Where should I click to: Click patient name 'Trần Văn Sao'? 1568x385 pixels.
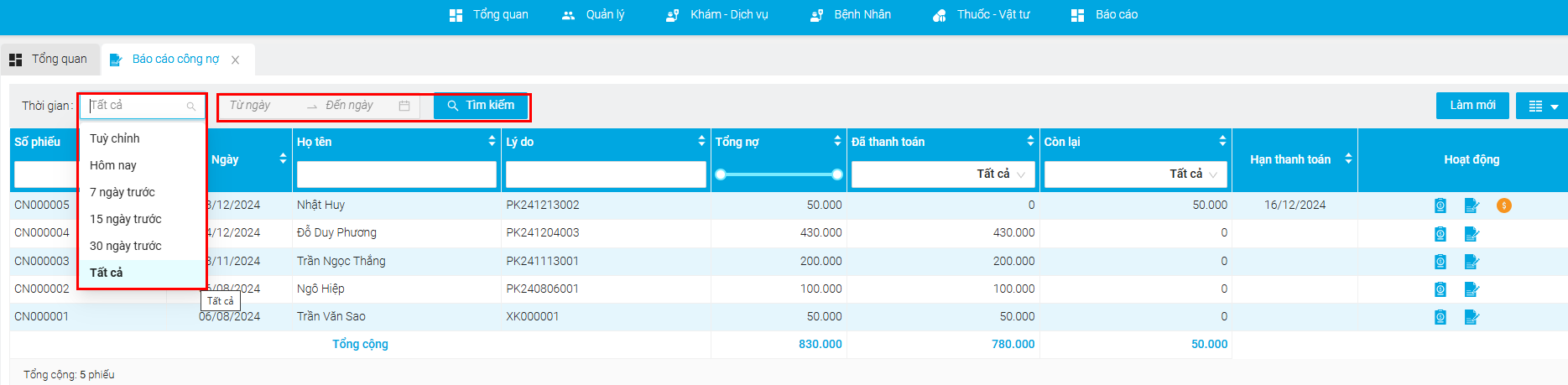[x=331, y=316]
